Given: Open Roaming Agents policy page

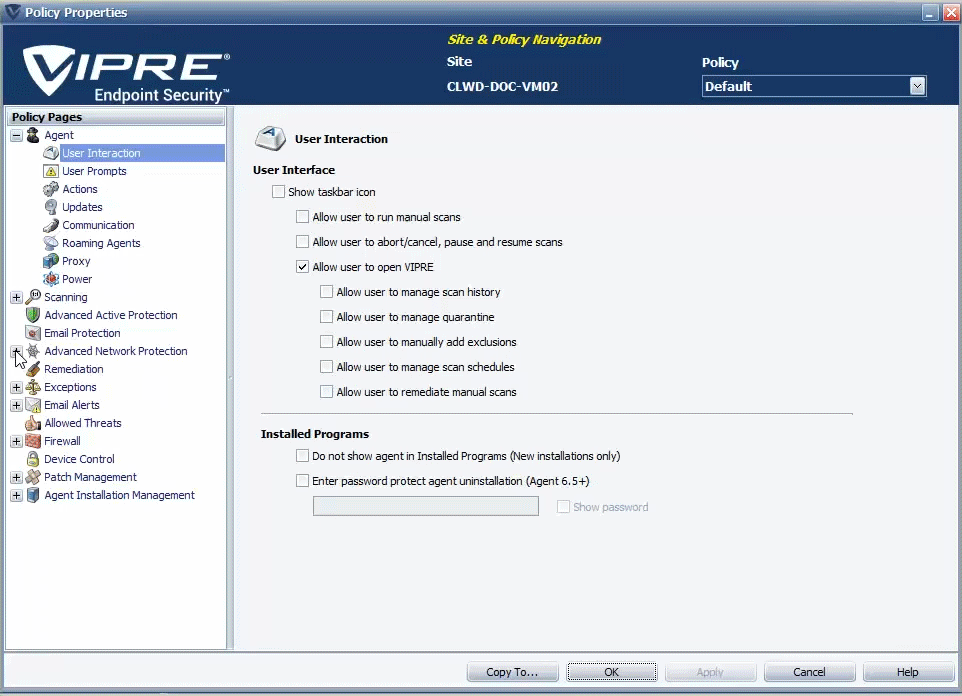Looking at the screenshot, I should click(101, 243).
